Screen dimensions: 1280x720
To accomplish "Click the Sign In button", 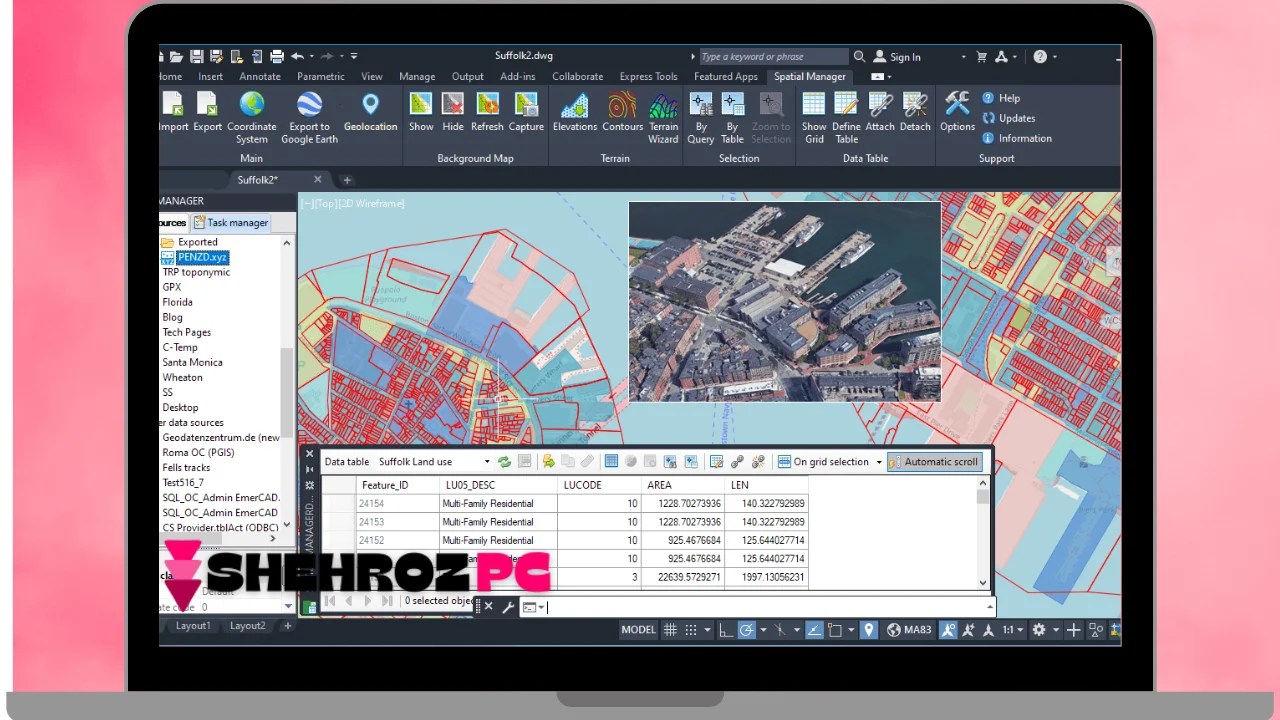I will pyautogui.click(x=897, y=57).
